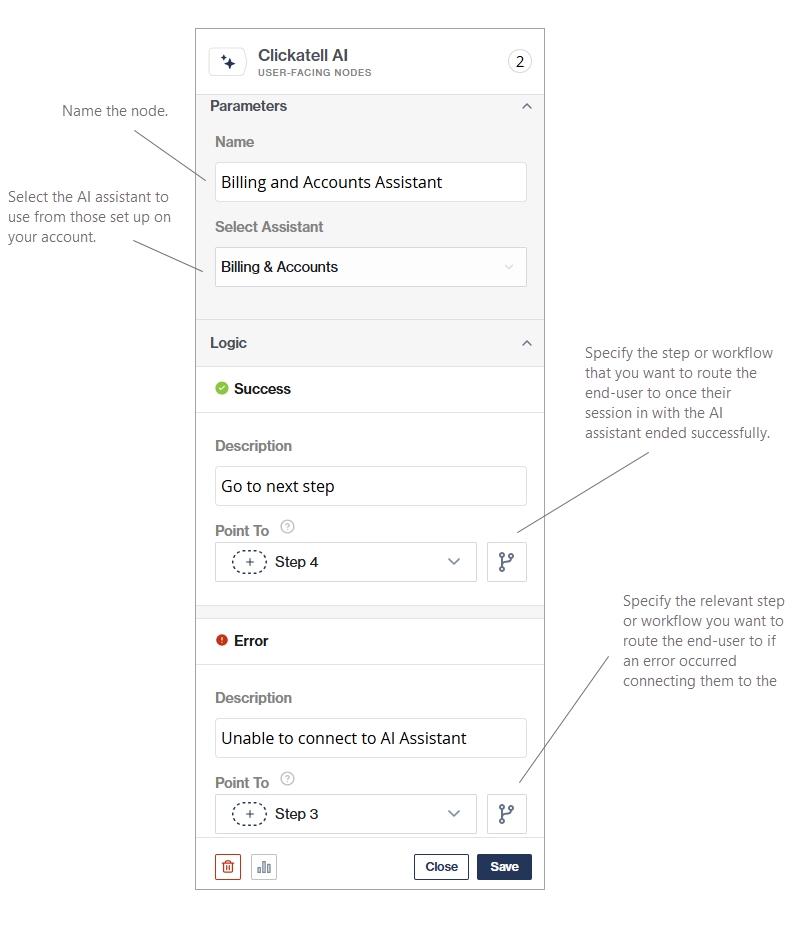Image resolution: width=800 pixels, height=925 pixels.
Task: Open the Step 3 Point To dropdown
Action: [346, 814]
